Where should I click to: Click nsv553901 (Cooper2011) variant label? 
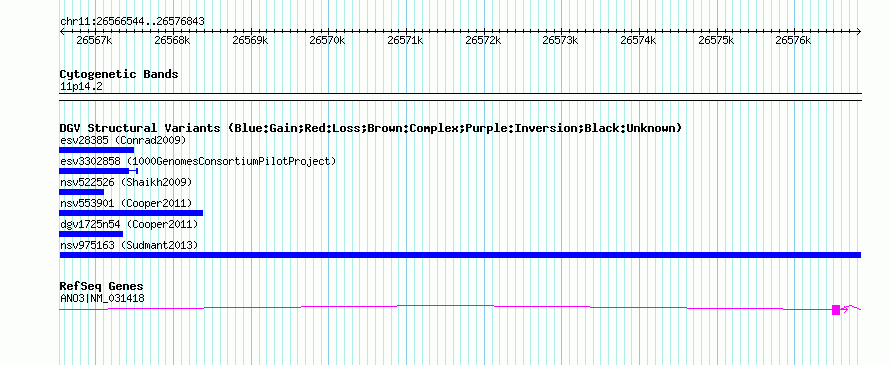[126, 203]
